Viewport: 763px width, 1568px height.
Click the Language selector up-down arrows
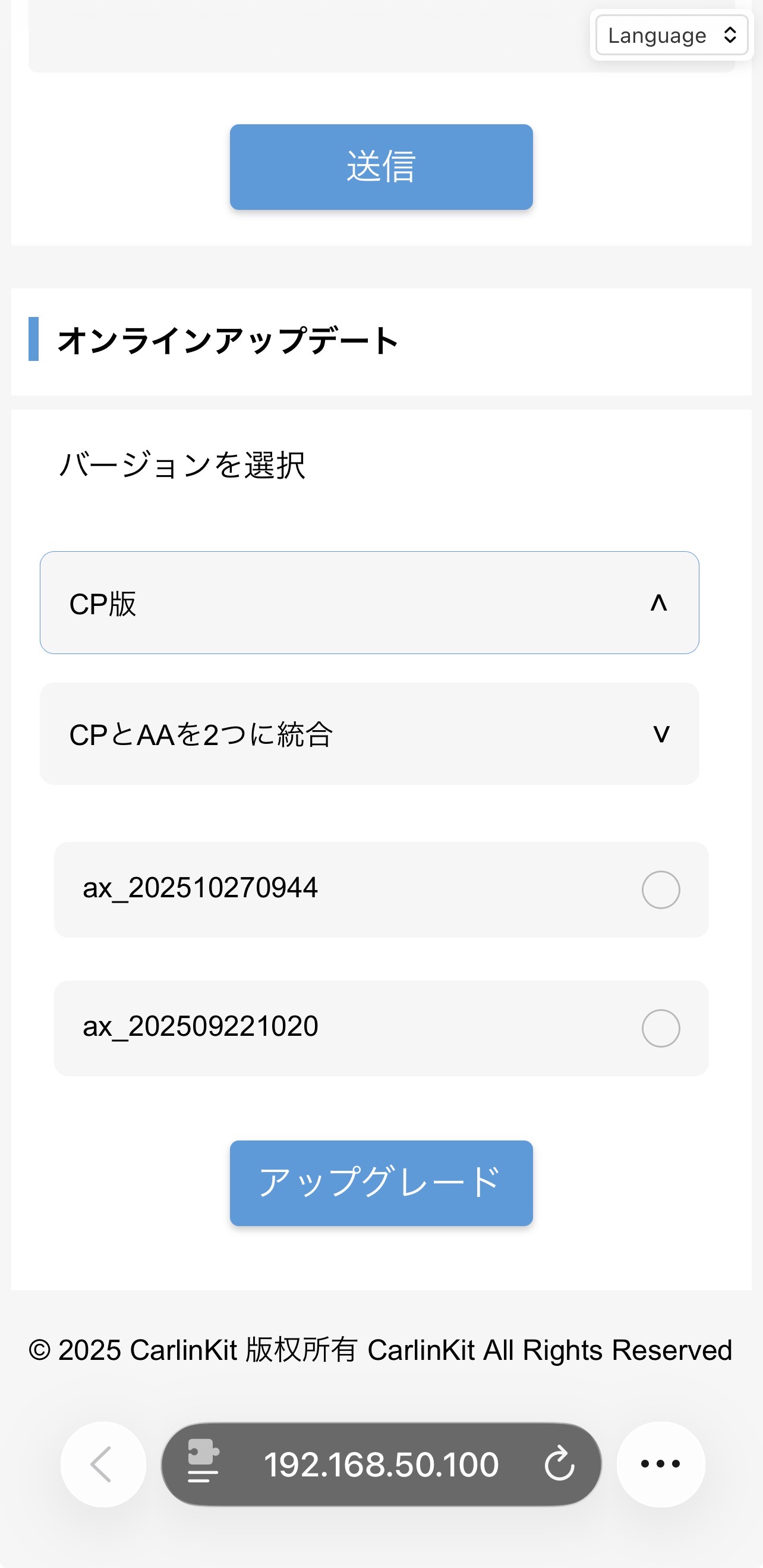coord(730,35)
